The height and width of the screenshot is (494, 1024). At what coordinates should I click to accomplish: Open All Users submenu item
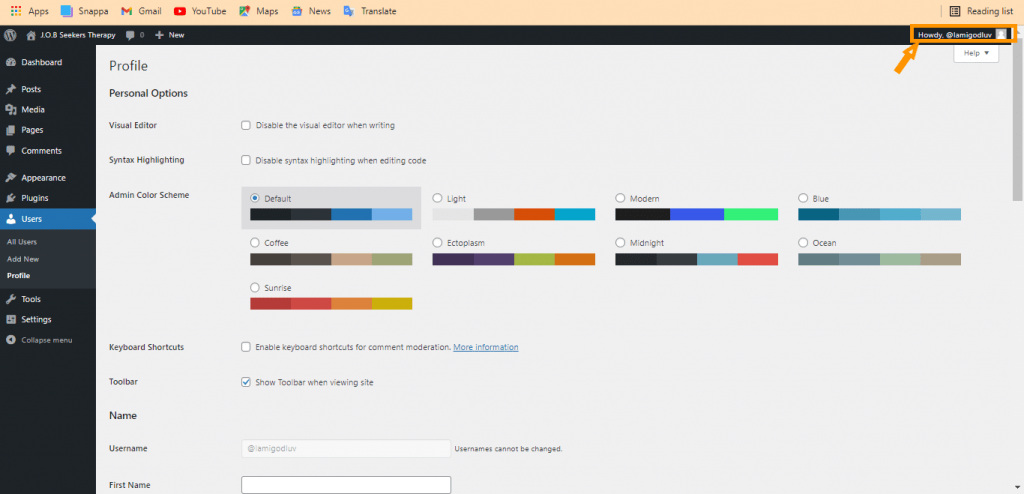pos(22,242)
